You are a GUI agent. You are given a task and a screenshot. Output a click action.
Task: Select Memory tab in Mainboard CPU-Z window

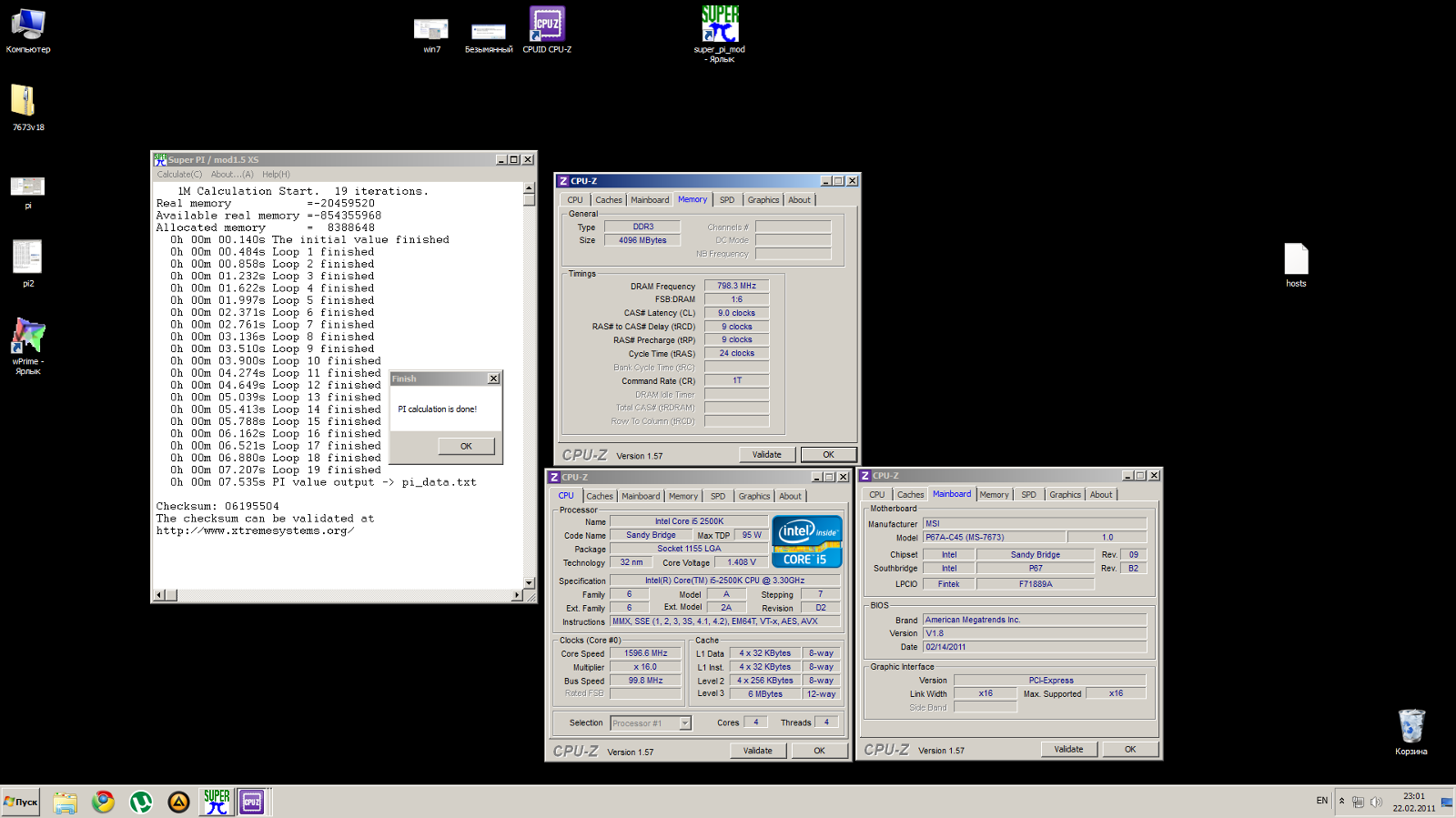[994, 495]
